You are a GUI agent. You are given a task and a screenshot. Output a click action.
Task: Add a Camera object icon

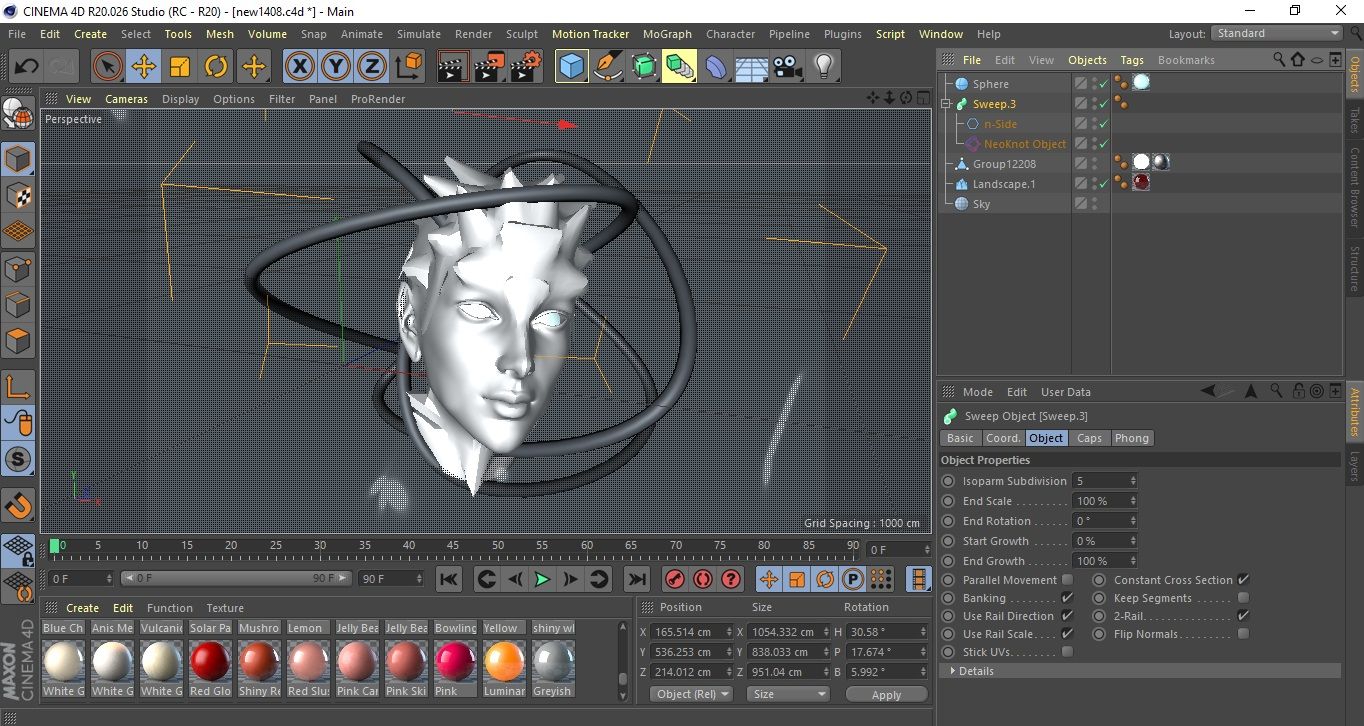(787, 67)
